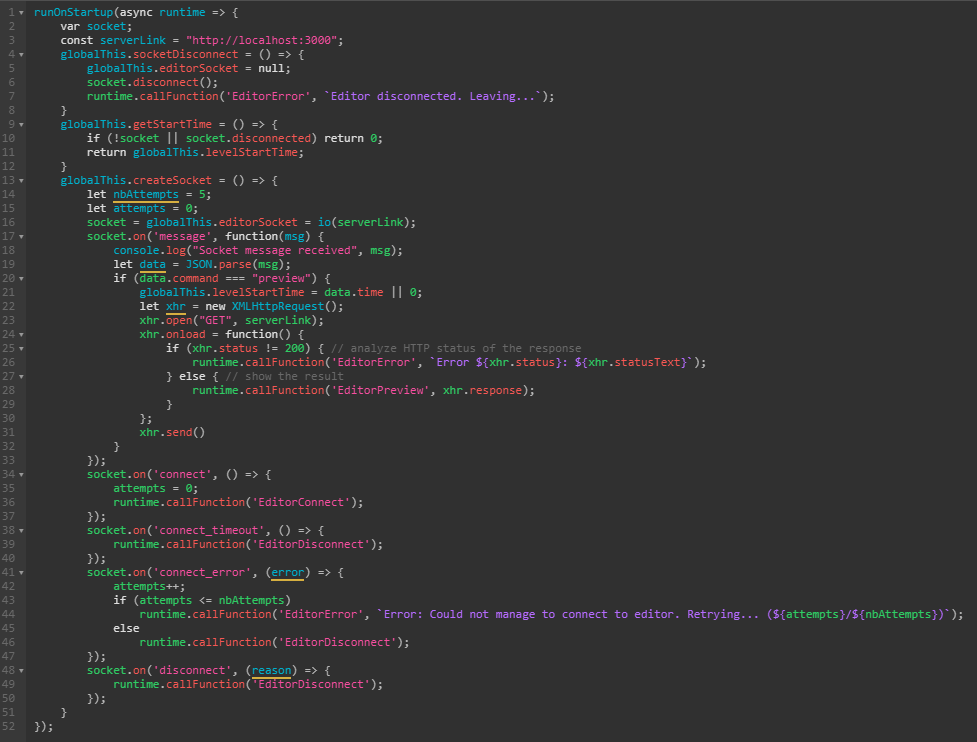Screen dimensions: 977x742
Task: Click "statusText" on line 26
Action: pyautogui.click(x=651, y=363)
